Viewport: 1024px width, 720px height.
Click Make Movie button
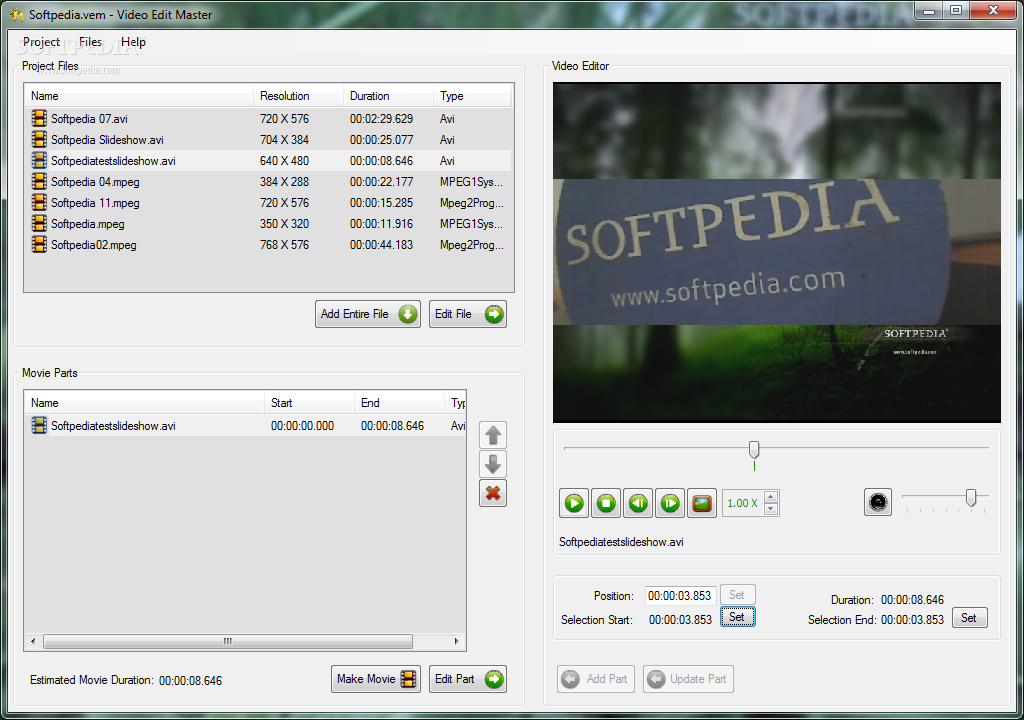376,679
